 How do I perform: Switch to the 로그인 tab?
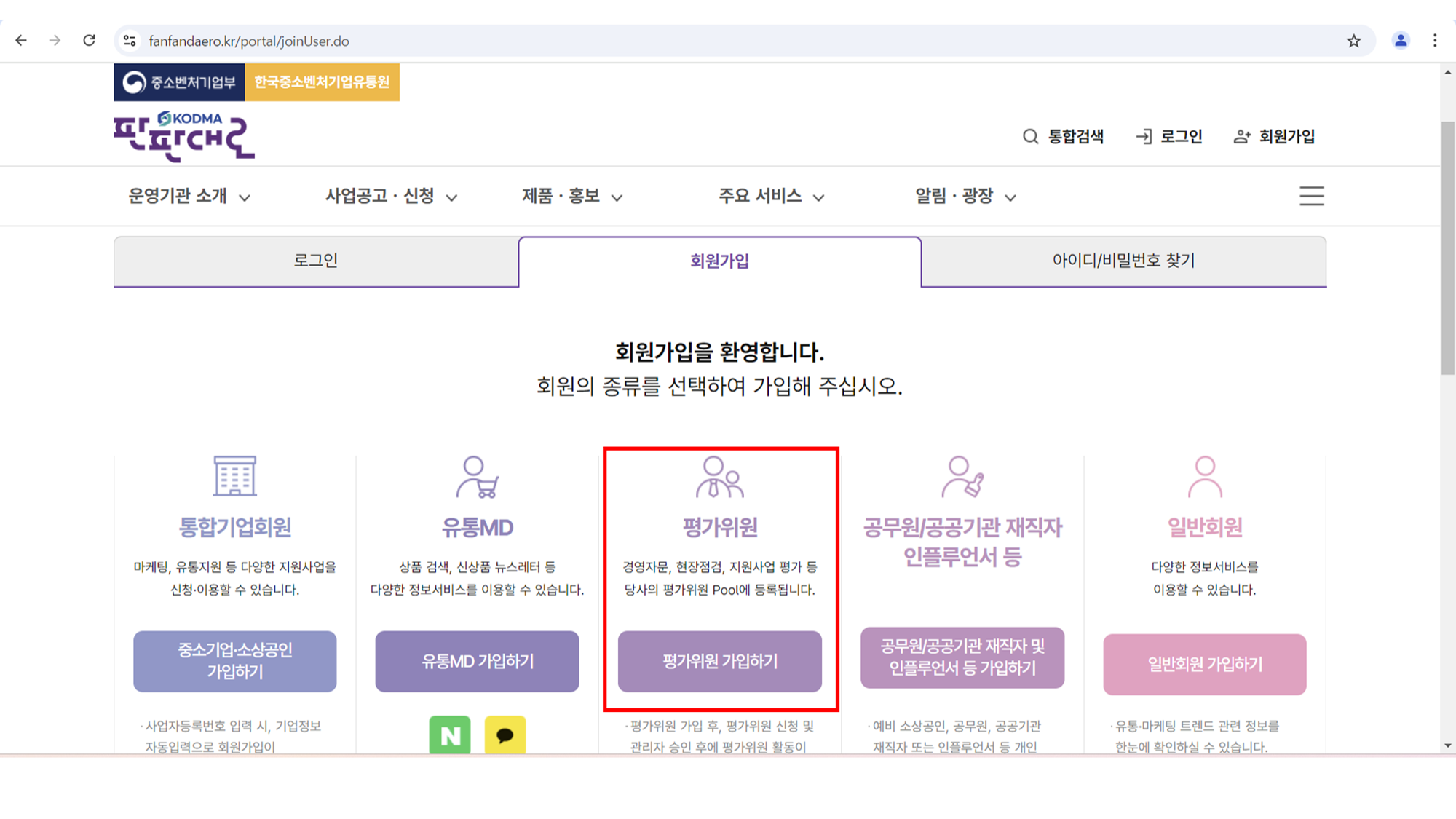pyautogui.click(x=316, y=261)
